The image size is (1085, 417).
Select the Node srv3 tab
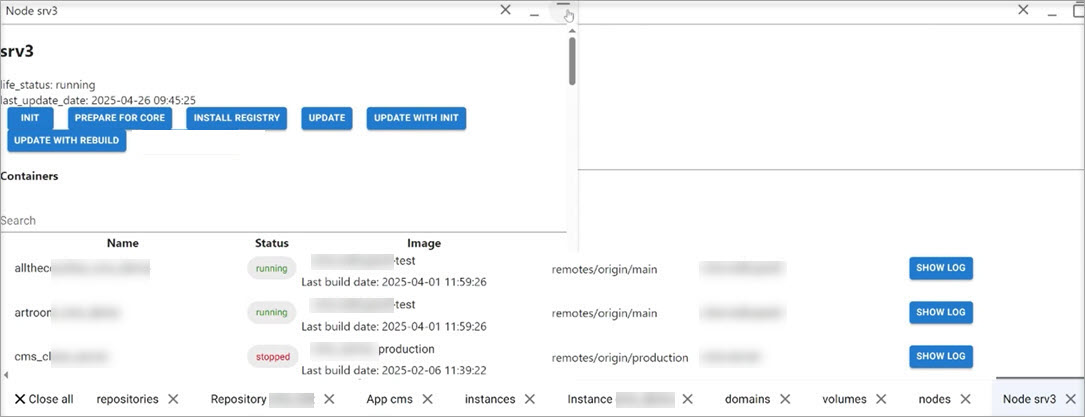coord(1030,399)
